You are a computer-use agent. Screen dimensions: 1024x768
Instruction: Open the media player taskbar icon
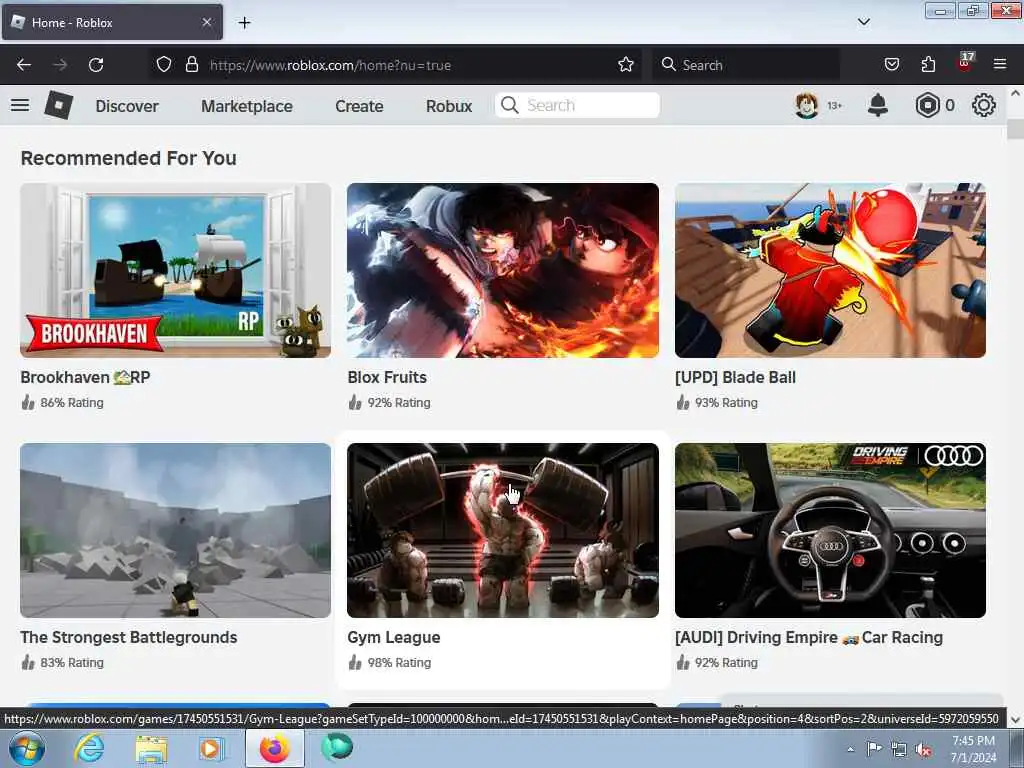210,748
